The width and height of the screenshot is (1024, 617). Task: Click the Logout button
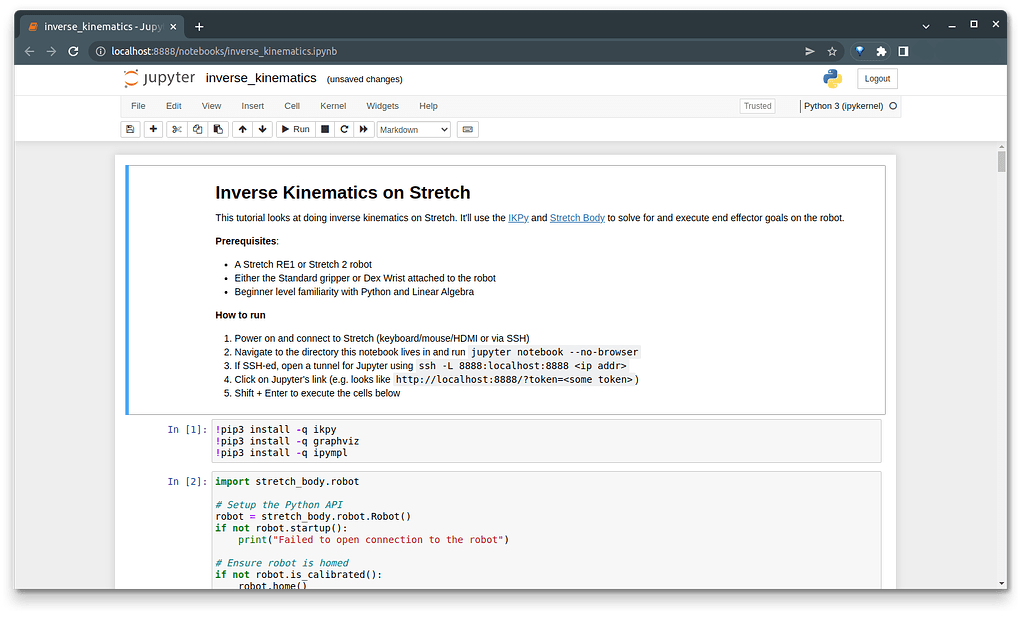click(877, 79)
